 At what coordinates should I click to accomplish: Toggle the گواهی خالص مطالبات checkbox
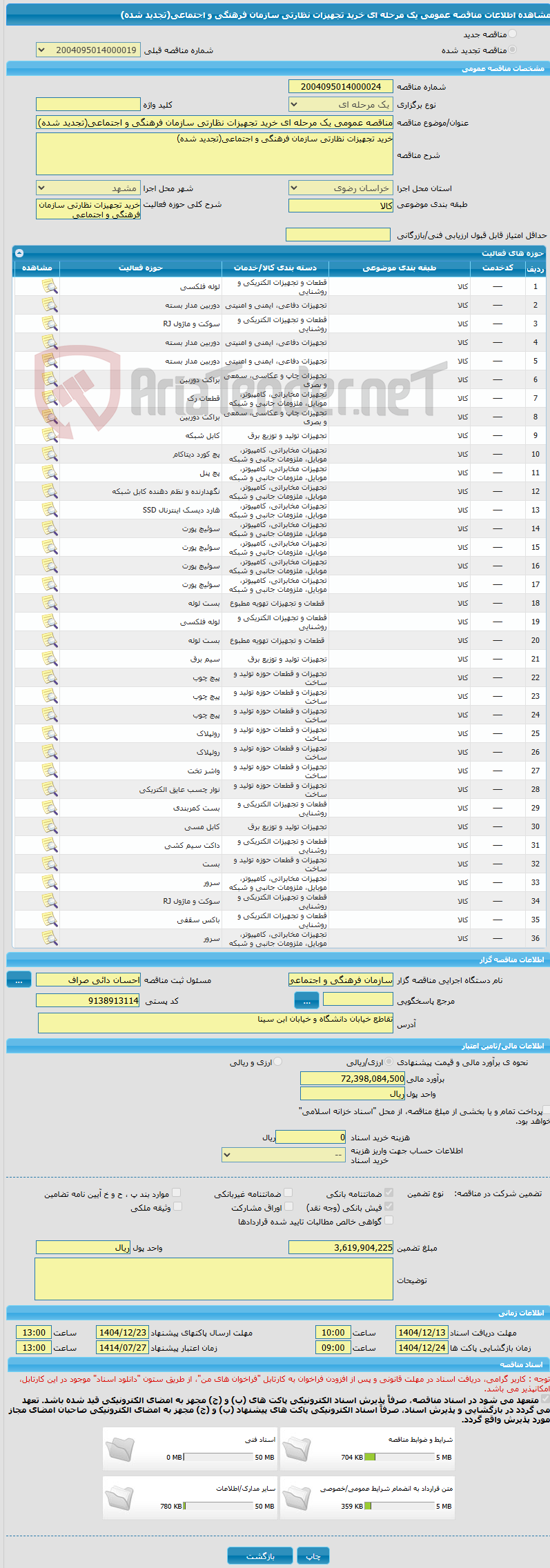(x=389, y=1220)
